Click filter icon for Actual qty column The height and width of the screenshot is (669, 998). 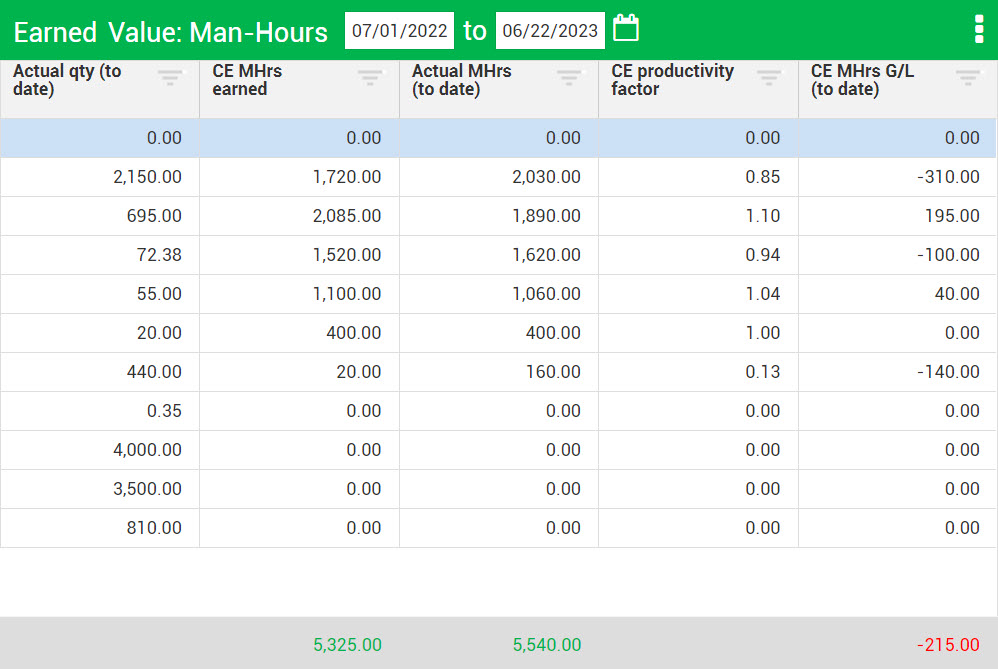170,76
